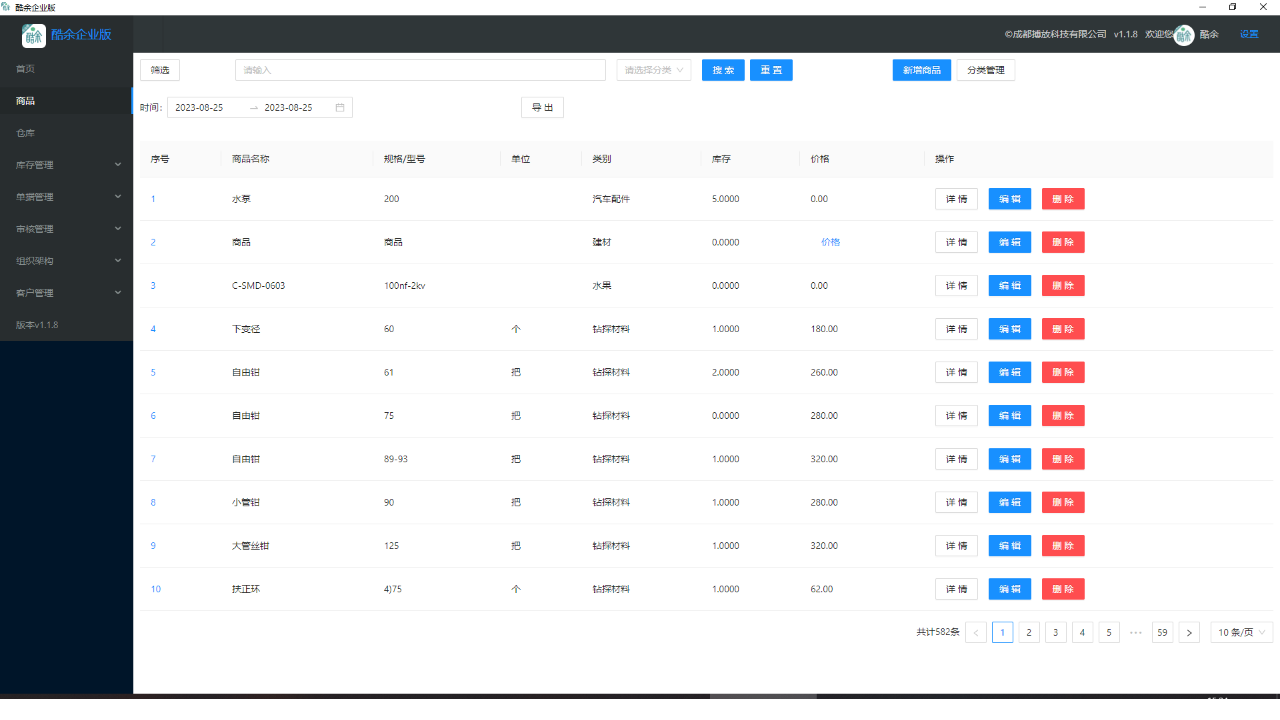The image size is (1280, 720).
Task: Open 设置 in the top right corner
Action: 1249,34
